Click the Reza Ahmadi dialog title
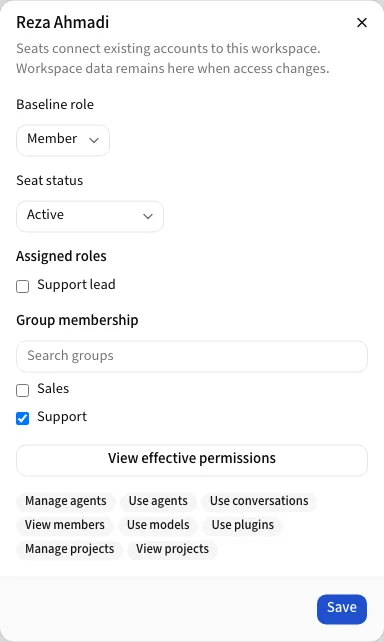 pos(63,22)
